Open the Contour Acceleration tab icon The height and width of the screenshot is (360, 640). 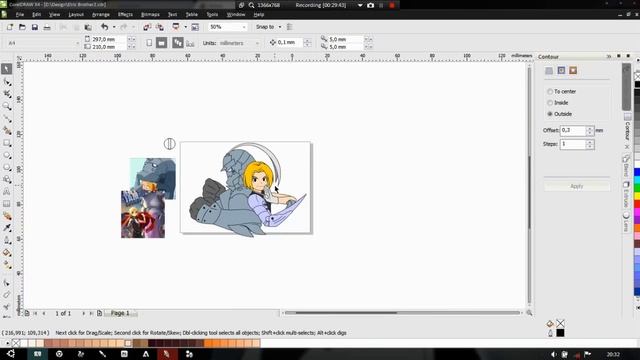coord(573,71)
